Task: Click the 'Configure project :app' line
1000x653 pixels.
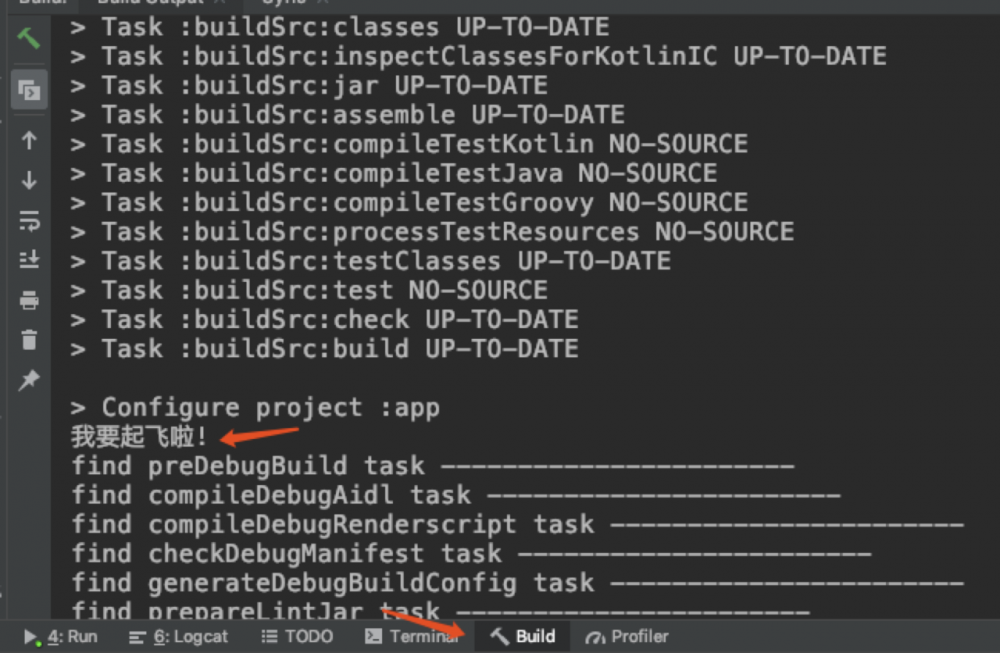Action: 256,407
